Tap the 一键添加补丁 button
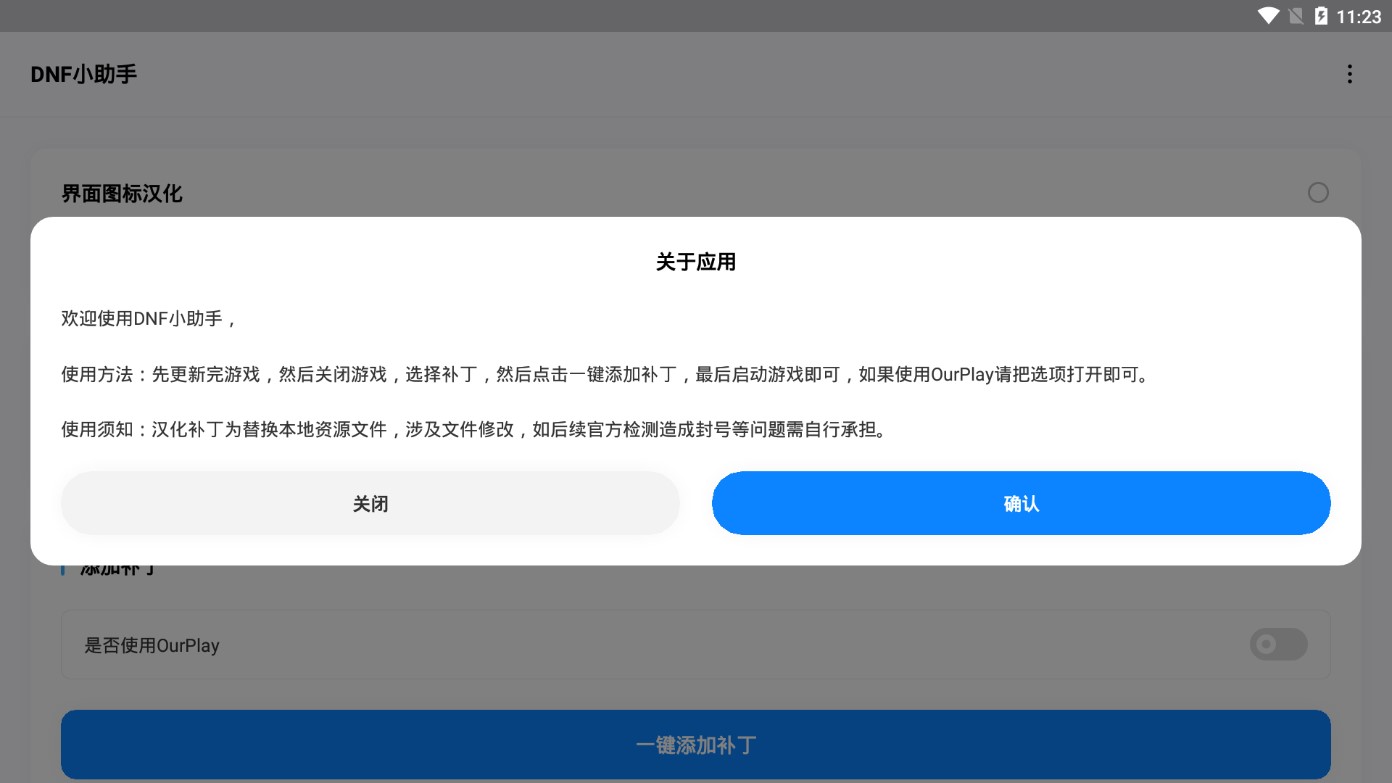The image size is (1392, 783). pos(696,745)
